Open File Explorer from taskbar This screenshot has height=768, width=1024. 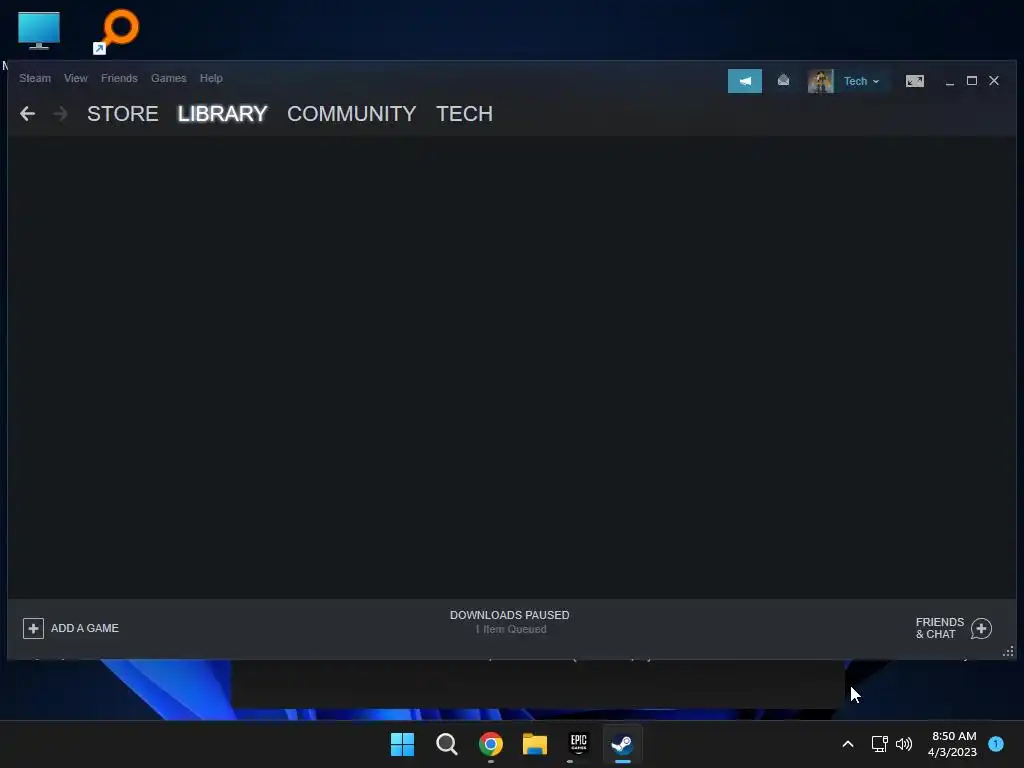pos(535,744)
